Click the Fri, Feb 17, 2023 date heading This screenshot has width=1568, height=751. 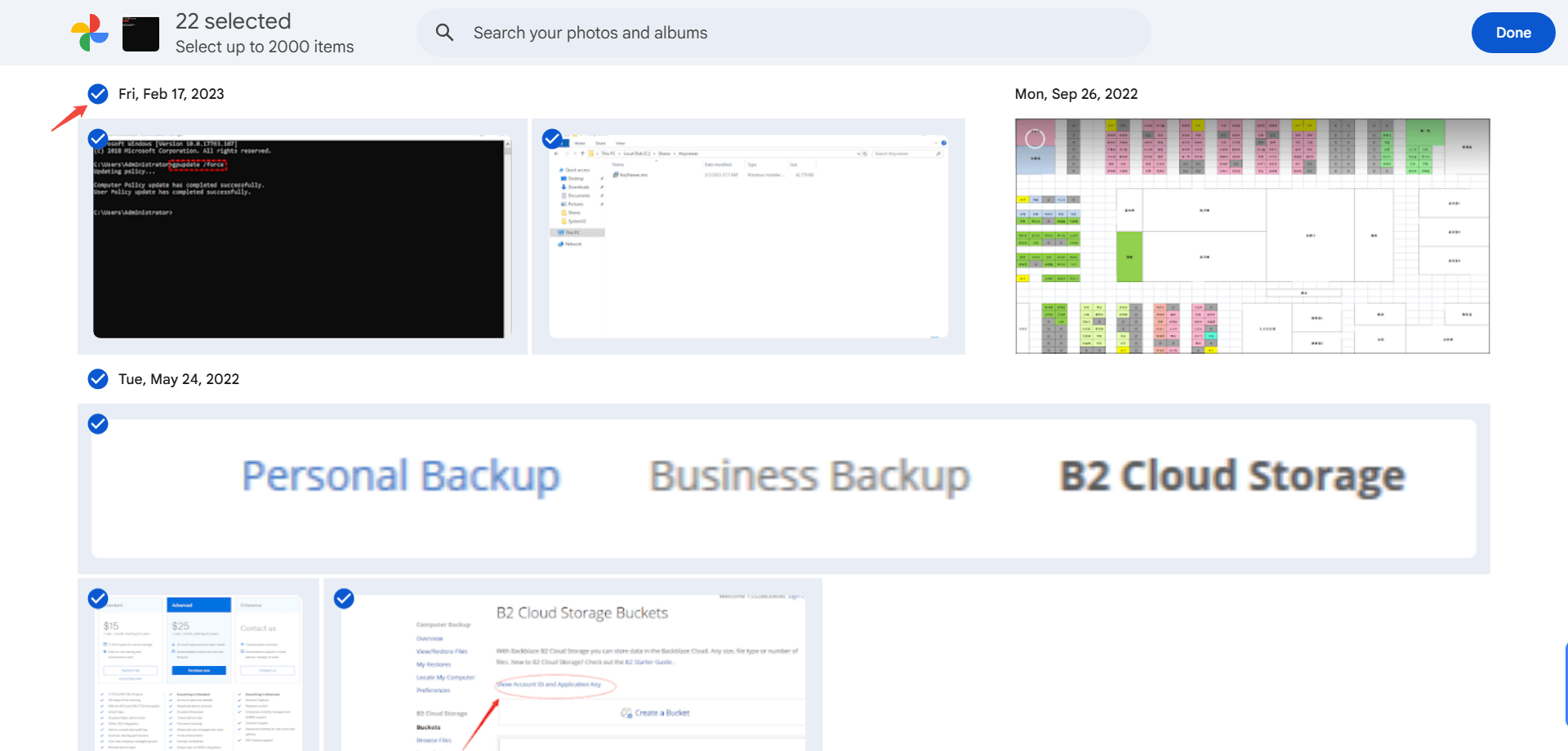coord(171,94)
